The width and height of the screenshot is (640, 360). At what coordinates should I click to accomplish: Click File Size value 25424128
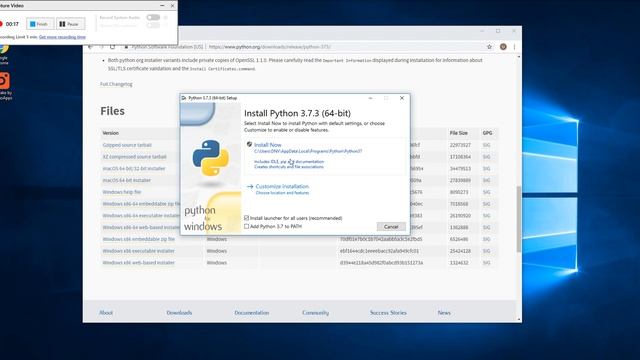[460, 251]
